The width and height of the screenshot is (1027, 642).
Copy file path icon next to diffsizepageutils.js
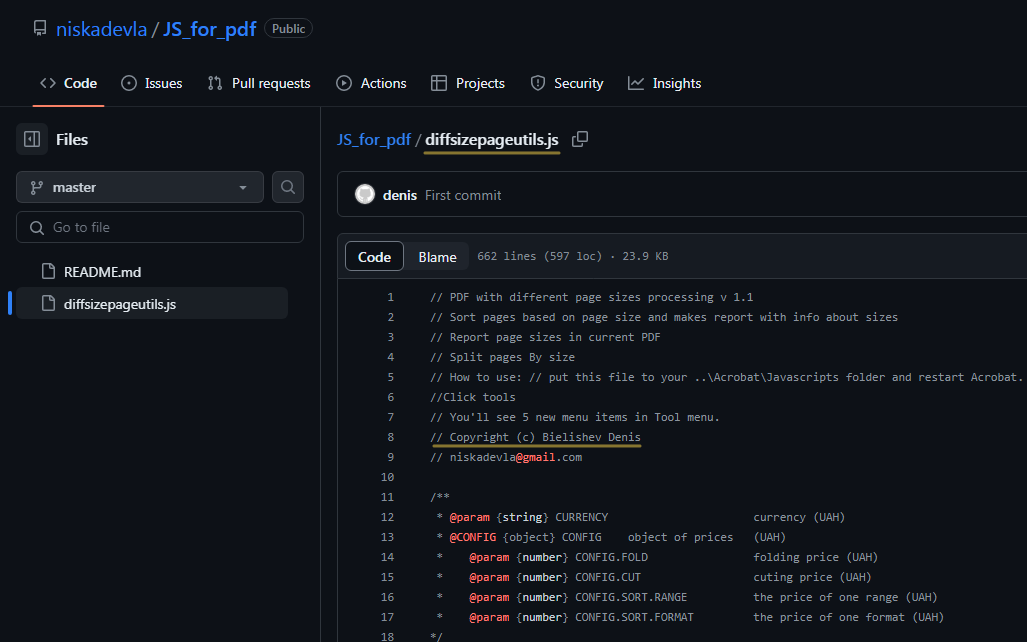point(580,139)
